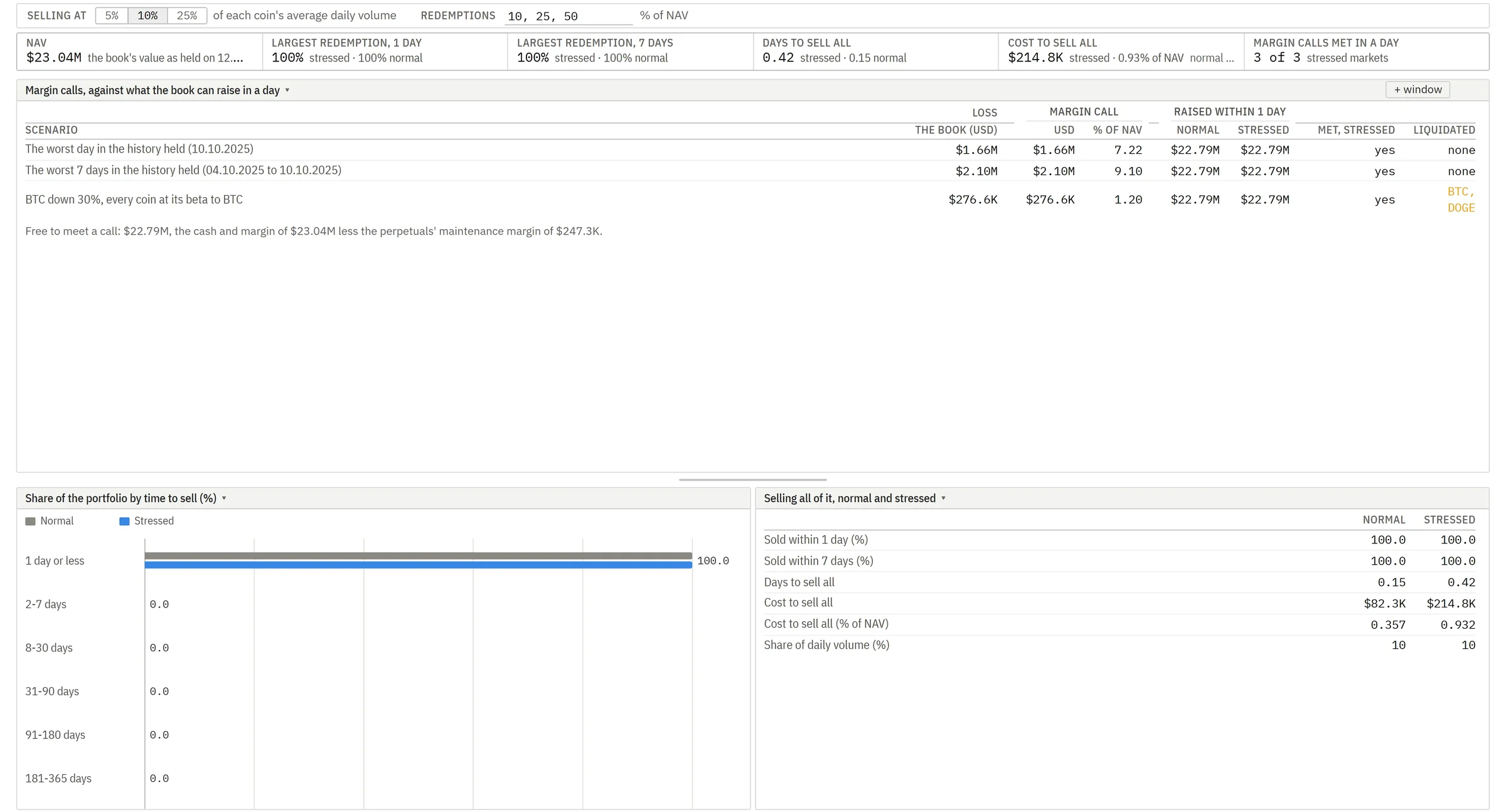Screen dimensions: 1506x812
Task: Click the 100.0 bar value label
Action: point(713,561)
